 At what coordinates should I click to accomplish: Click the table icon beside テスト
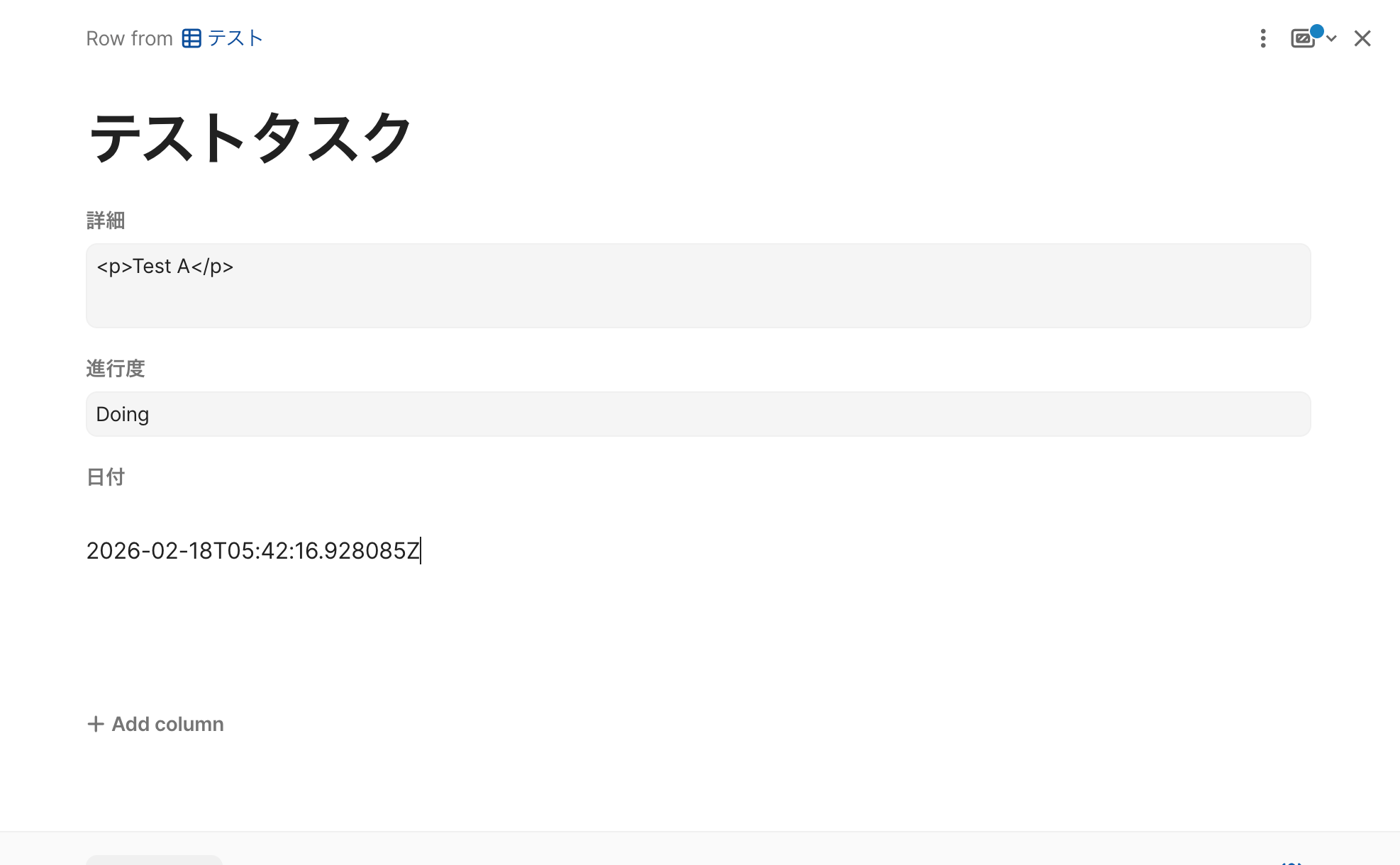coord(191,38)
